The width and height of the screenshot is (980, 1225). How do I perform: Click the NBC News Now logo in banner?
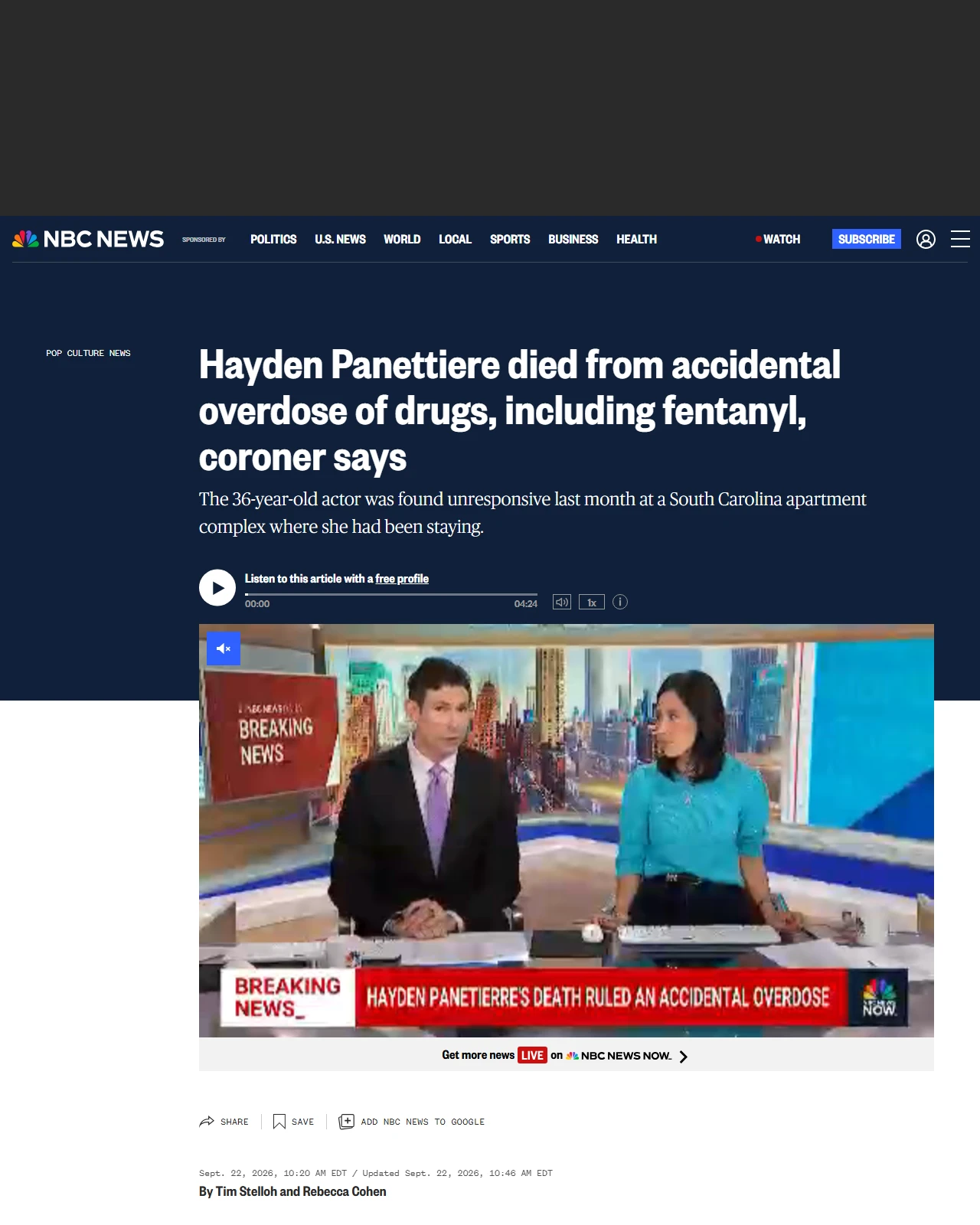[x=619, y=1056]
